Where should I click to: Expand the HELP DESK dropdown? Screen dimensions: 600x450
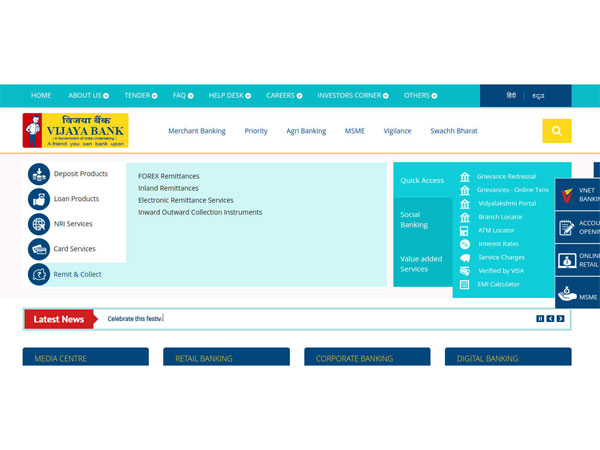tap(229, 96)
